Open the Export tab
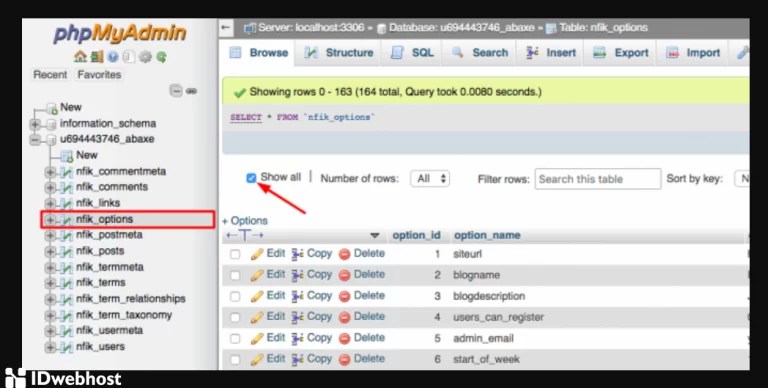Image resolution: width=768 pixels, height=388 pixels. [621, 53]
